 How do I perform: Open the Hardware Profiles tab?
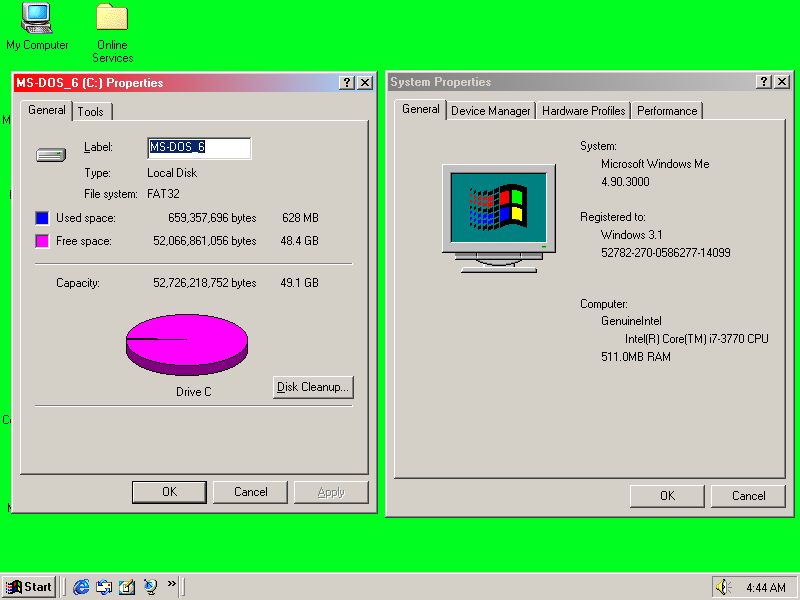point(583,111)
